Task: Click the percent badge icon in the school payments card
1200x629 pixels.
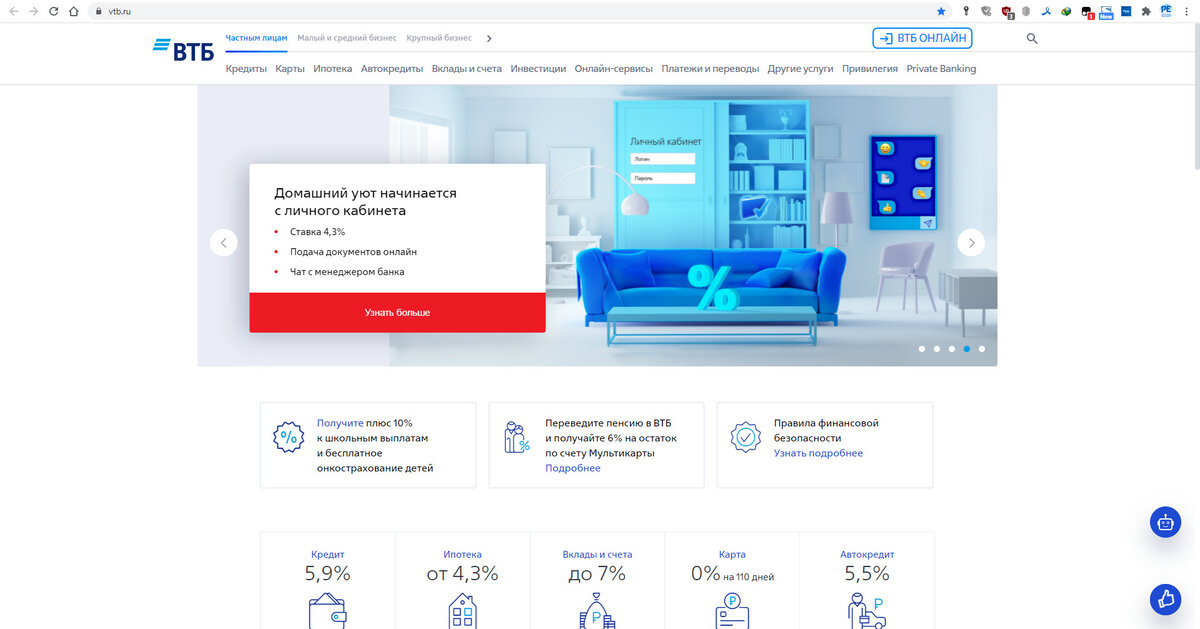Action: [x=289, y=437]
